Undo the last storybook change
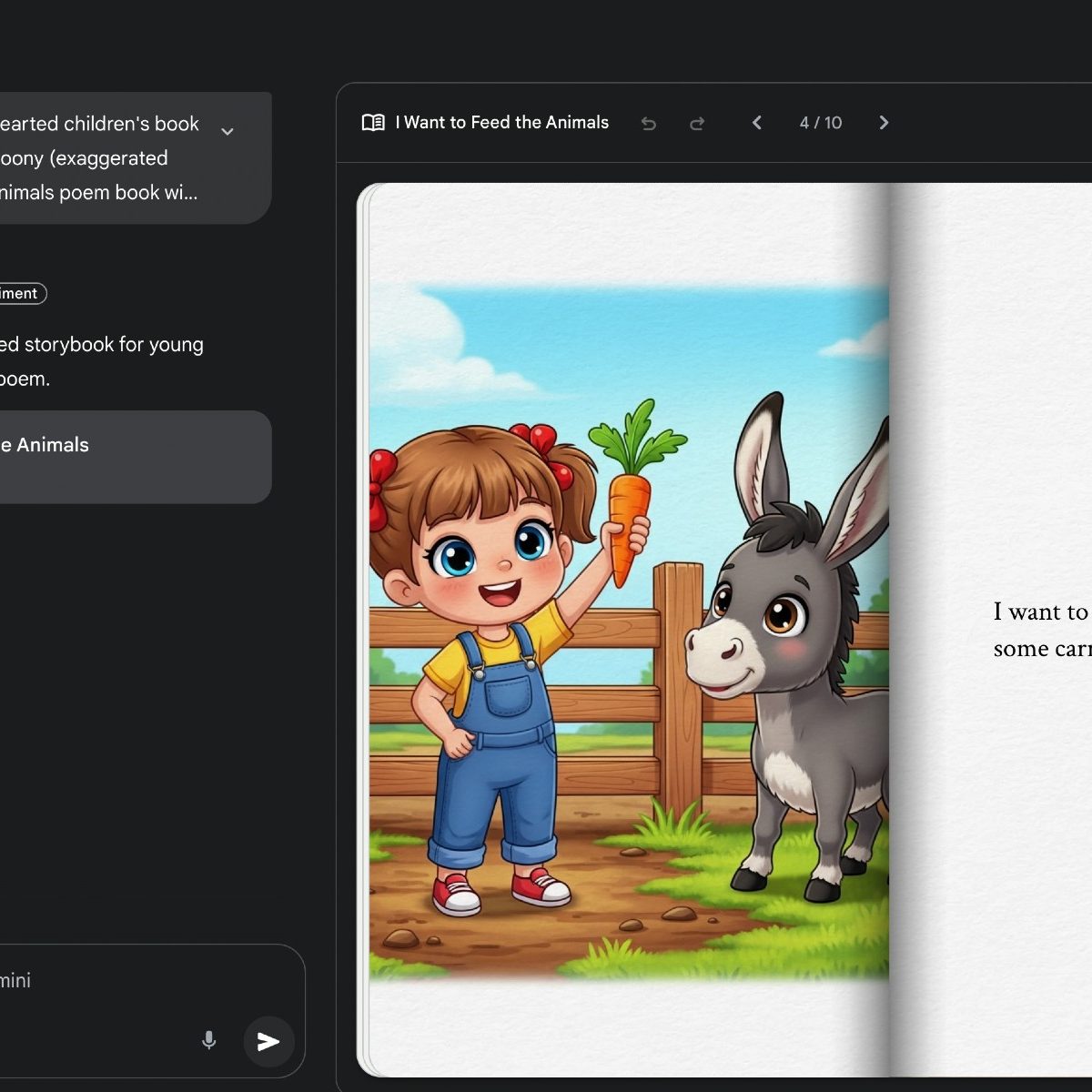The width and height of the screenshot is (1092, 1092). pyautogui.click(x=649, y=124)
